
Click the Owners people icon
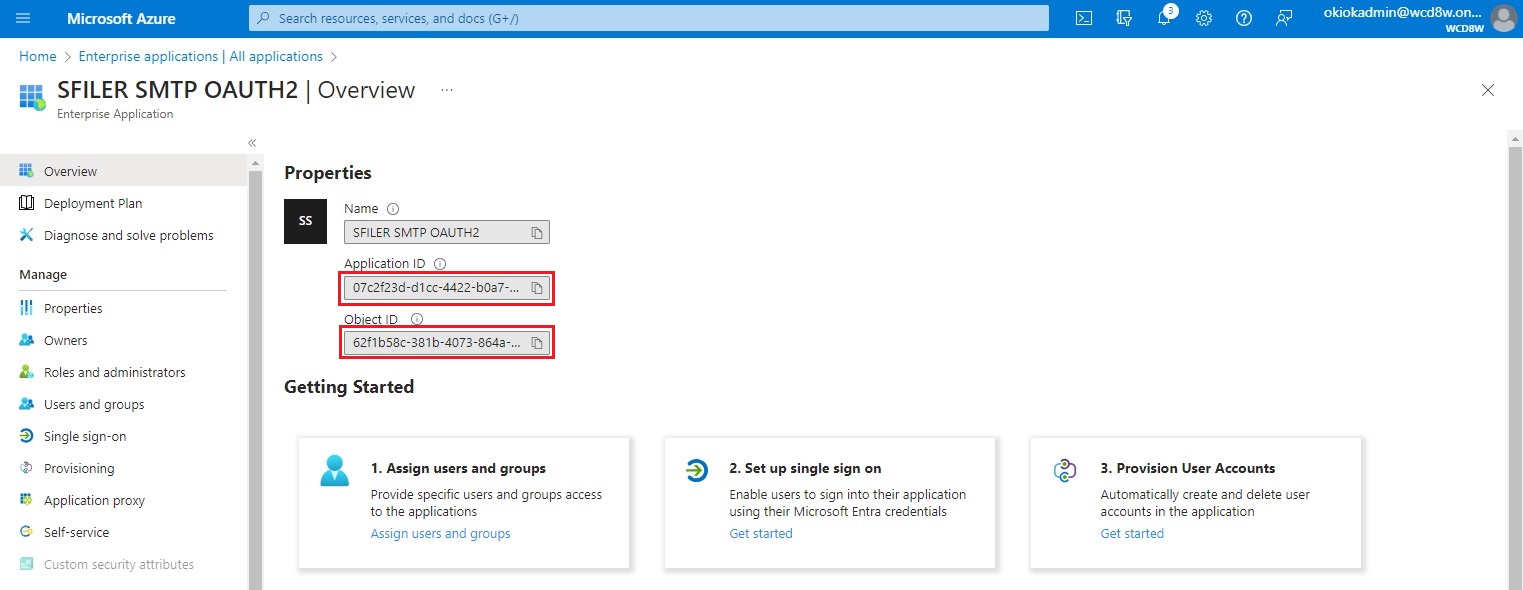27,340
